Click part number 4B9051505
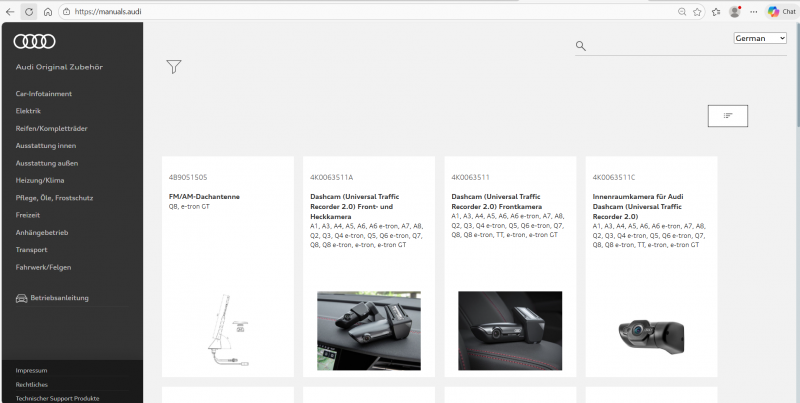Screen dimensions: 800x403 [188, 178]
